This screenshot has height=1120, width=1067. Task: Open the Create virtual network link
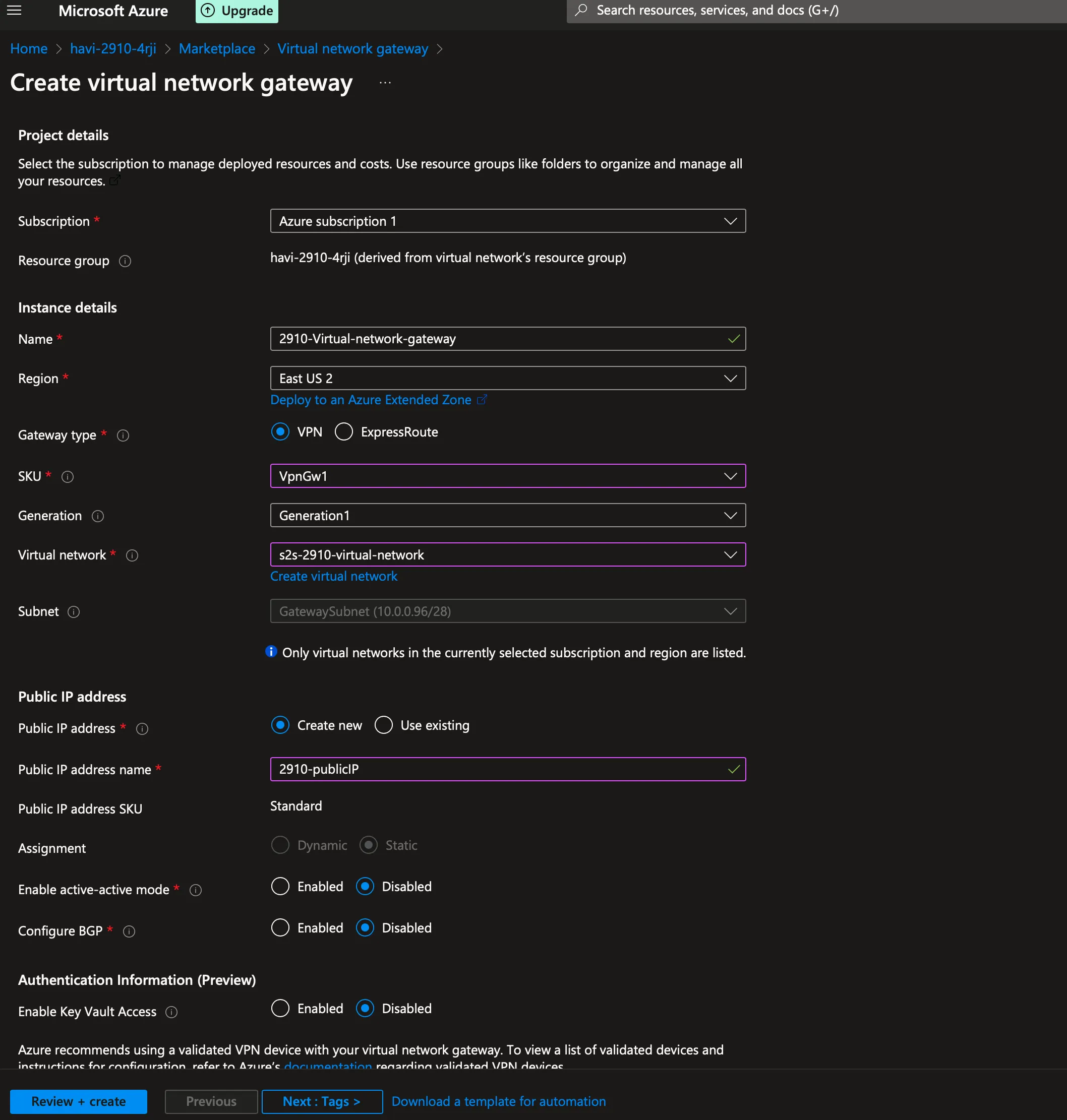[333, 576]
